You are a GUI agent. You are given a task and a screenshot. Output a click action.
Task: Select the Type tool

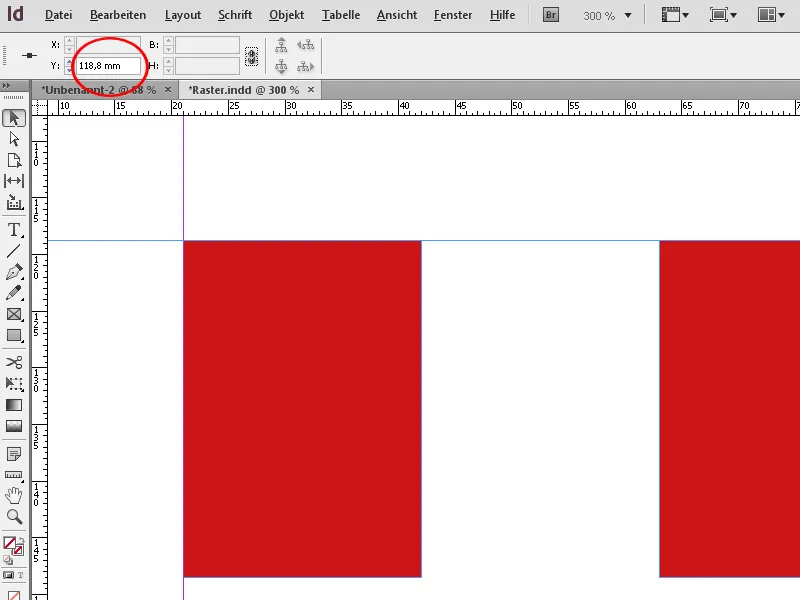click(14, 230)
